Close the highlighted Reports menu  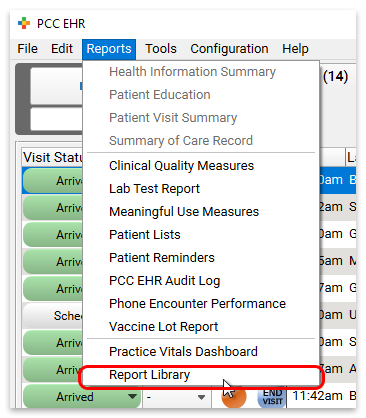tap(109, 49)
